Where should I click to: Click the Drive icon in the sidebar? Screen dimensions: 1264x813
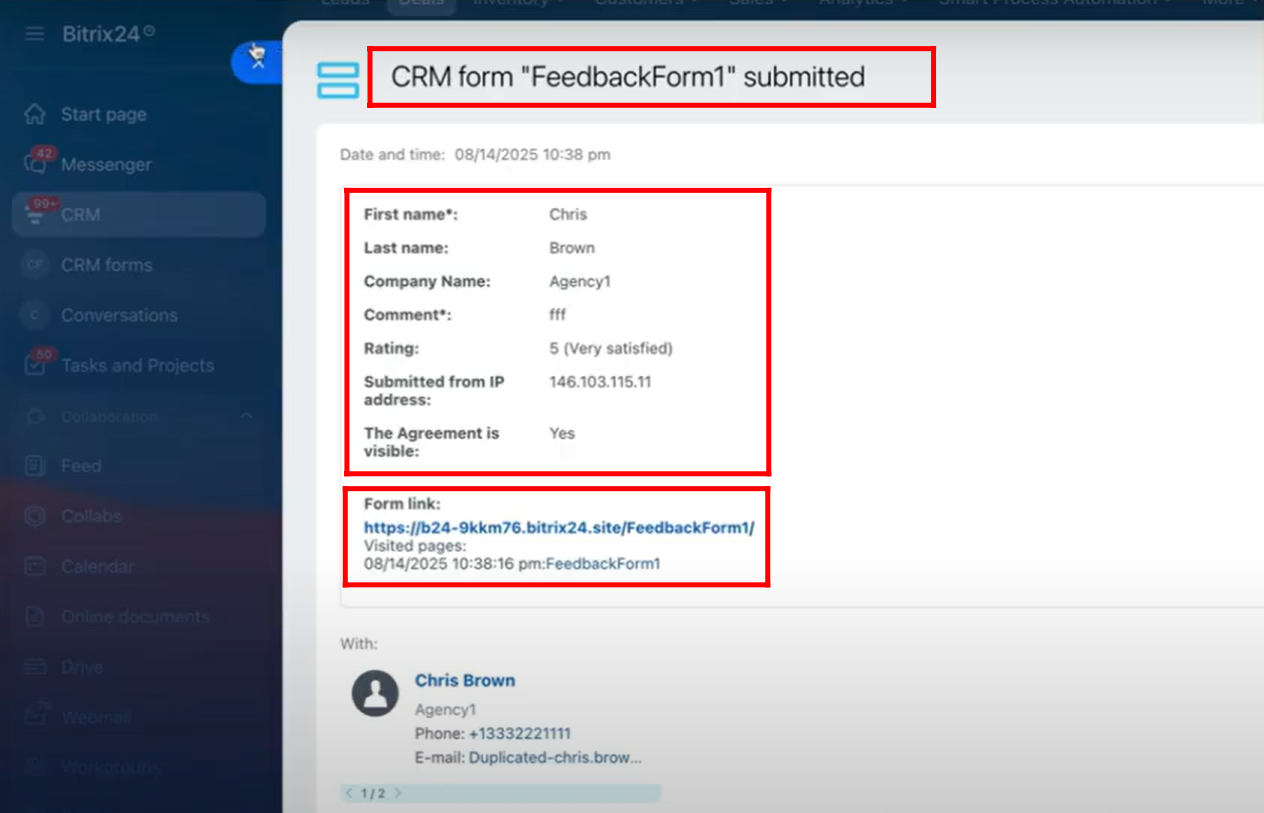pyautogui.click(x=35, y=667)
